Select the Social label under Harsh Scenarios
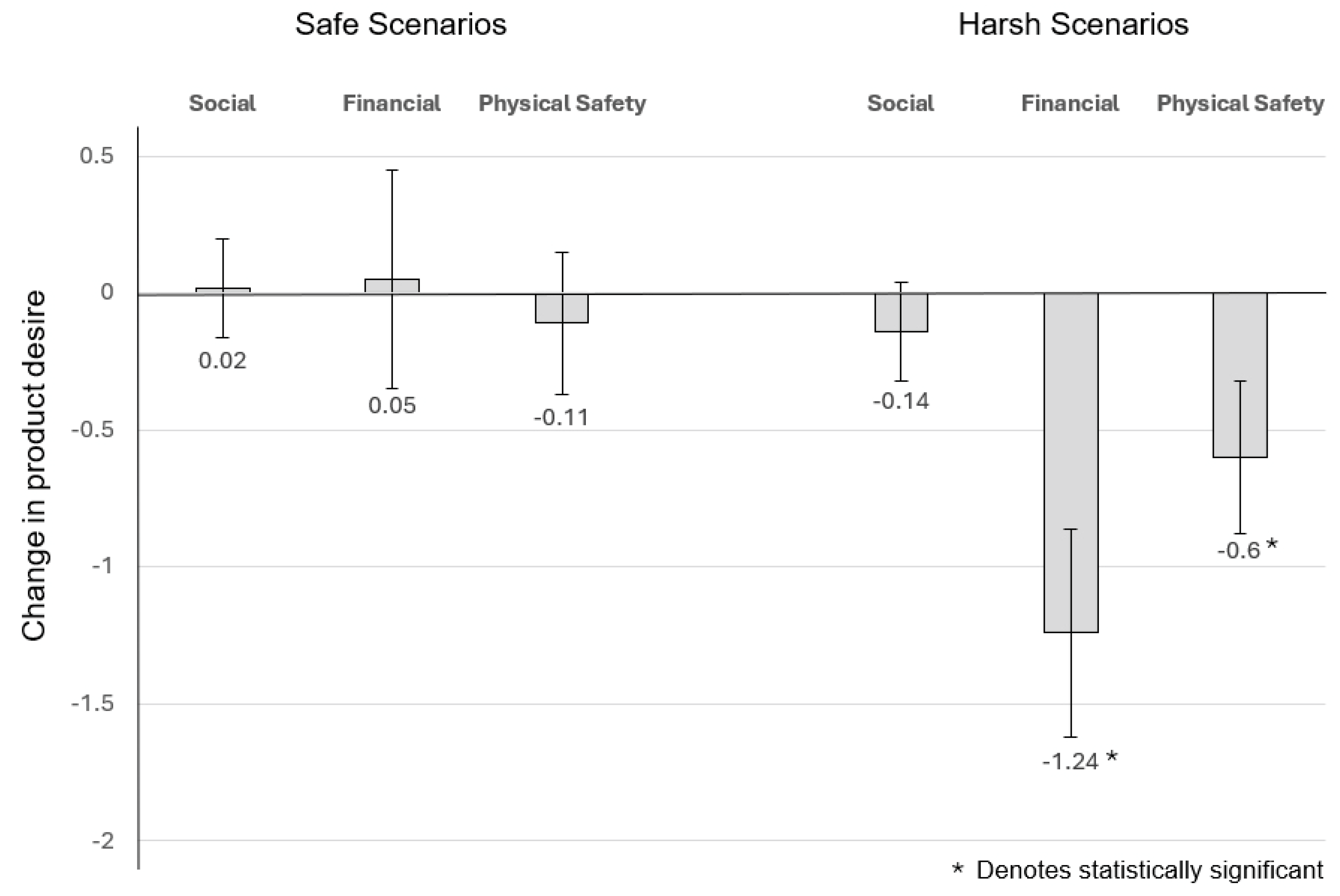1340x896 pixels. (901, 104)
